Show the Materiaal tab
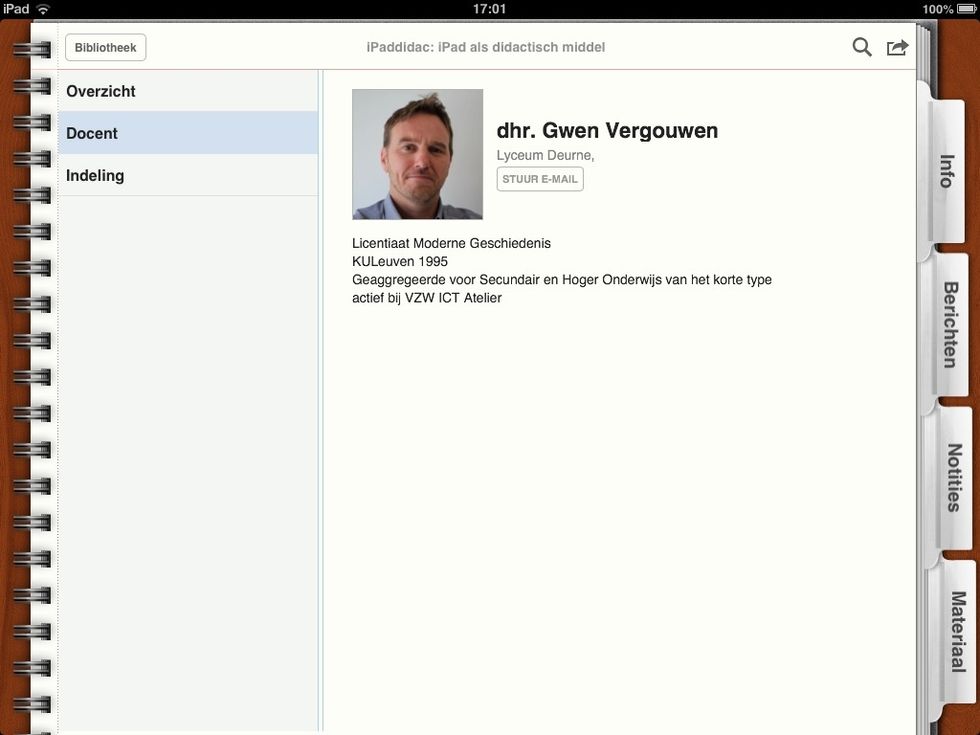Image resolution: width=980 pixels, height=735 pixels. click(x=957, y=630)
